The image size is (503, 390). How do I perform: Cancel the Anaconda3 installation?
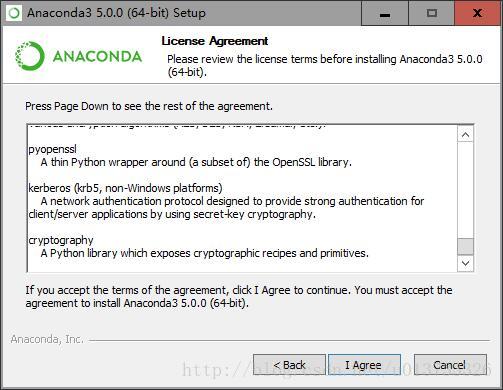pos(450,365)
